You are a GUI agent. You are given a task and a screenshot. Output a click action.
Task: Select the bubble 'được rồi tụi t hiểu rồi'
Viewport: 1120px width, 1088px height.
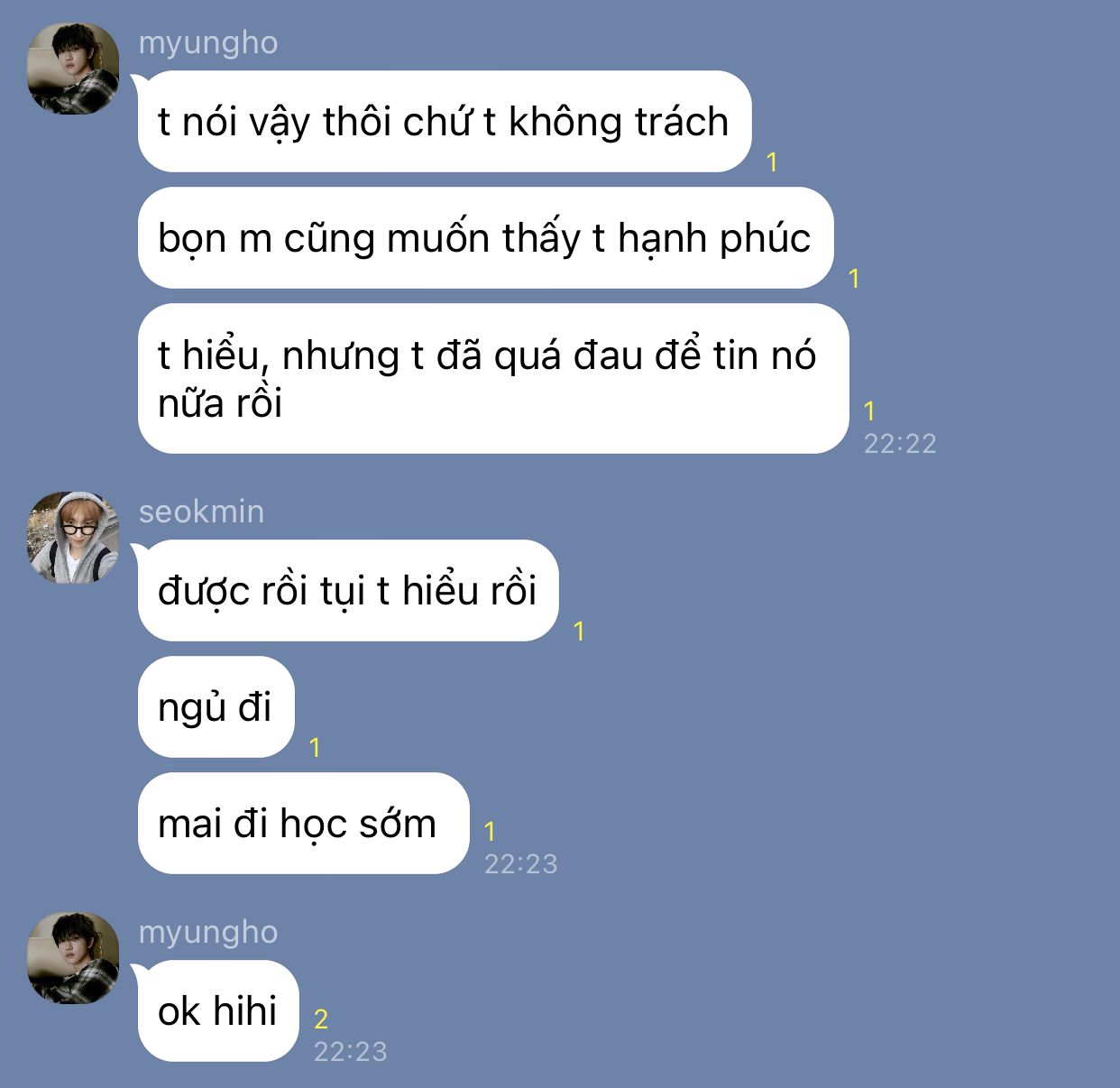point(348,590)
